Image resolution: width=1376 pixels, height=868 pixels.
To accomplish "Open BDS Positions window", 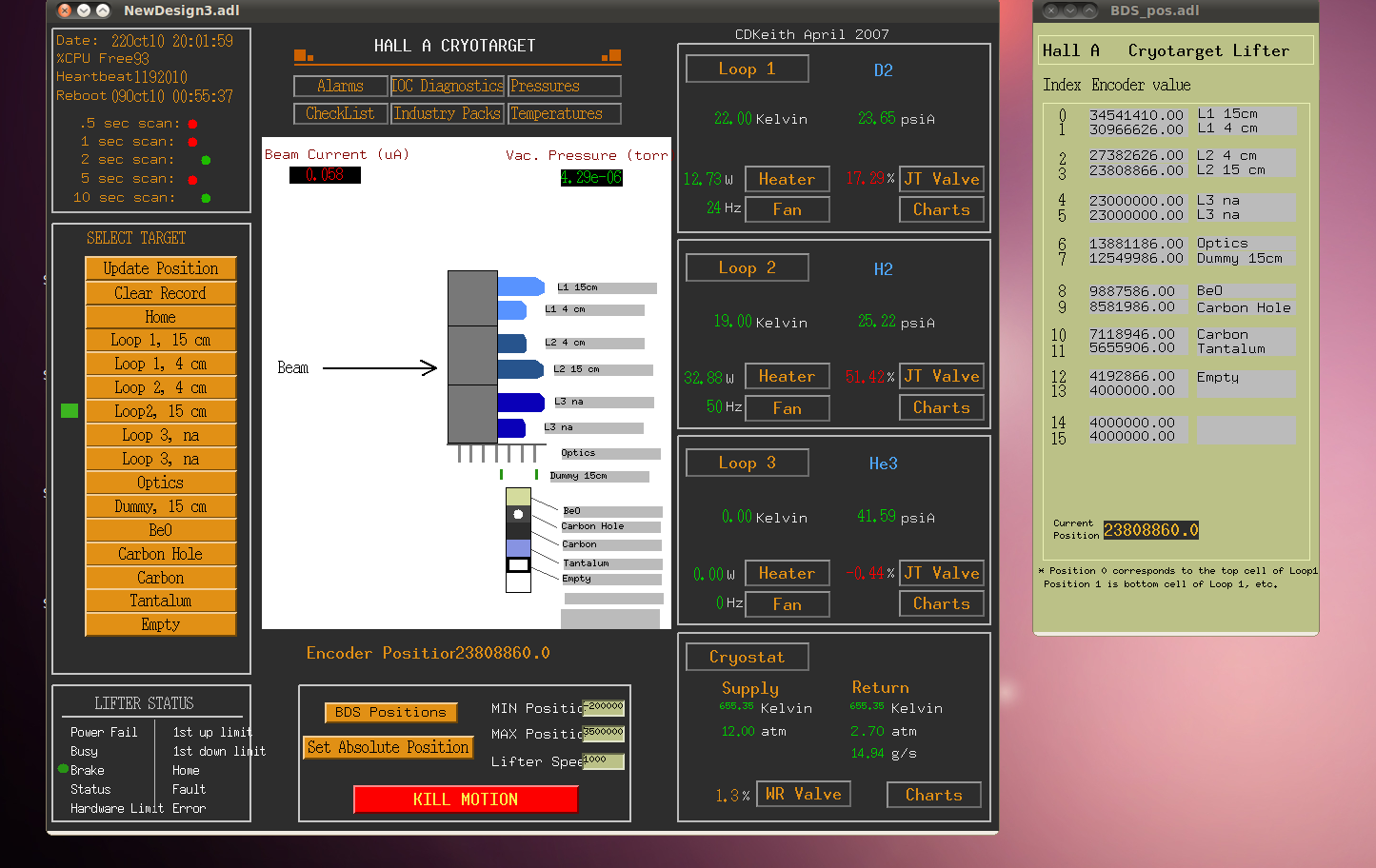I will tap(390, 712).
